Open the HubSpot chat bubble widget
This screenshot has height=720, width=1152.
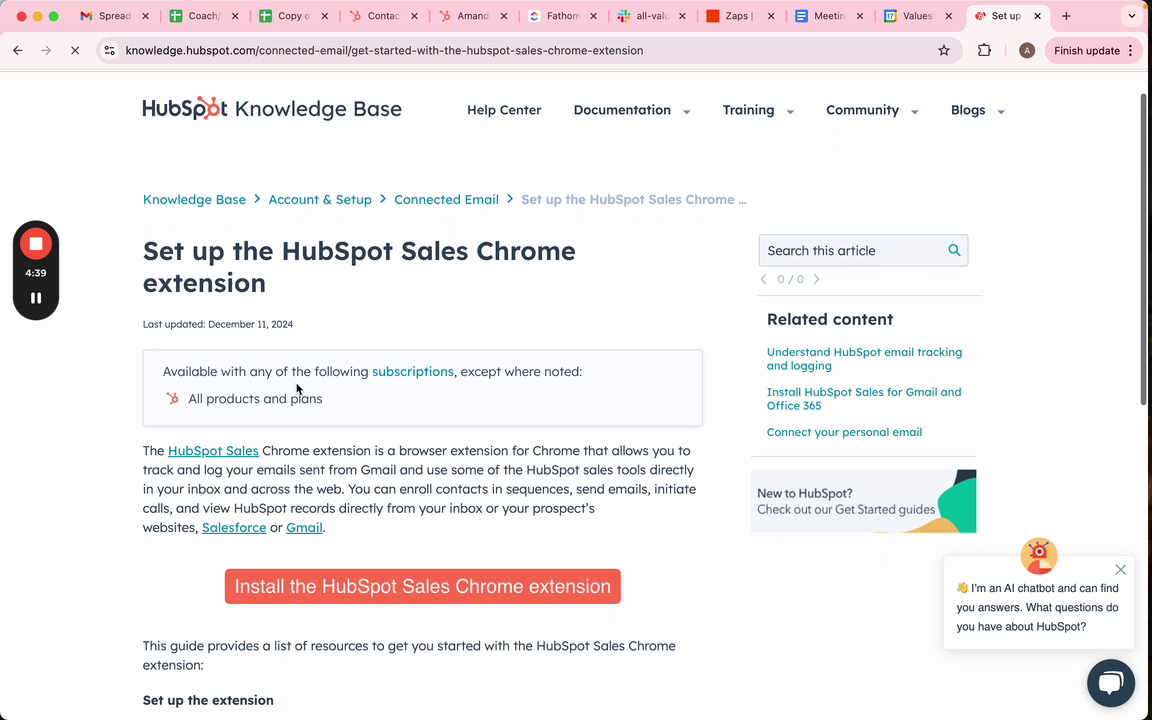pyautogui.click(x=1110, y=684)
